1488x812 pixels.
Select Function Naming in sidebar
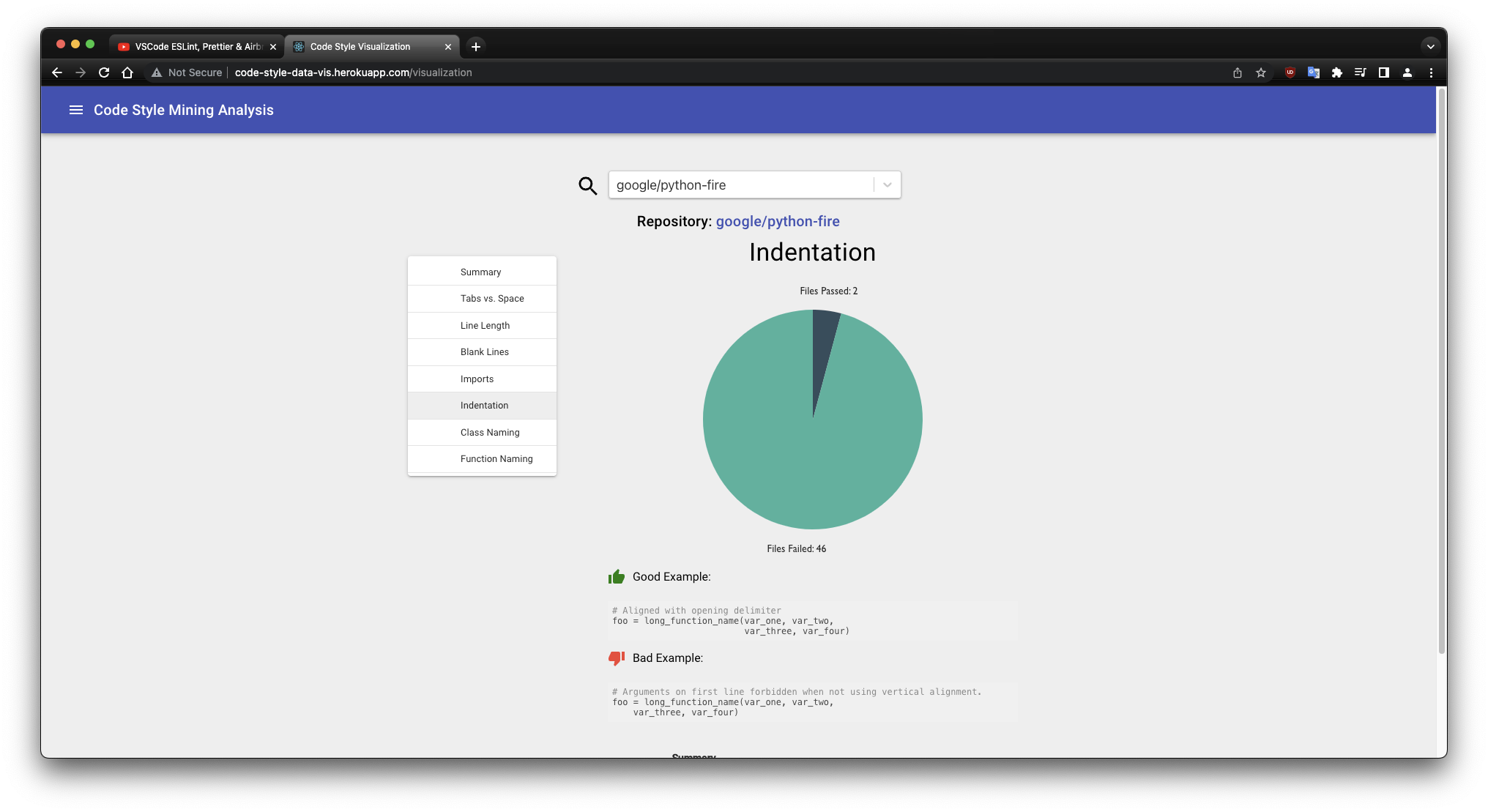tap(496, 459)
